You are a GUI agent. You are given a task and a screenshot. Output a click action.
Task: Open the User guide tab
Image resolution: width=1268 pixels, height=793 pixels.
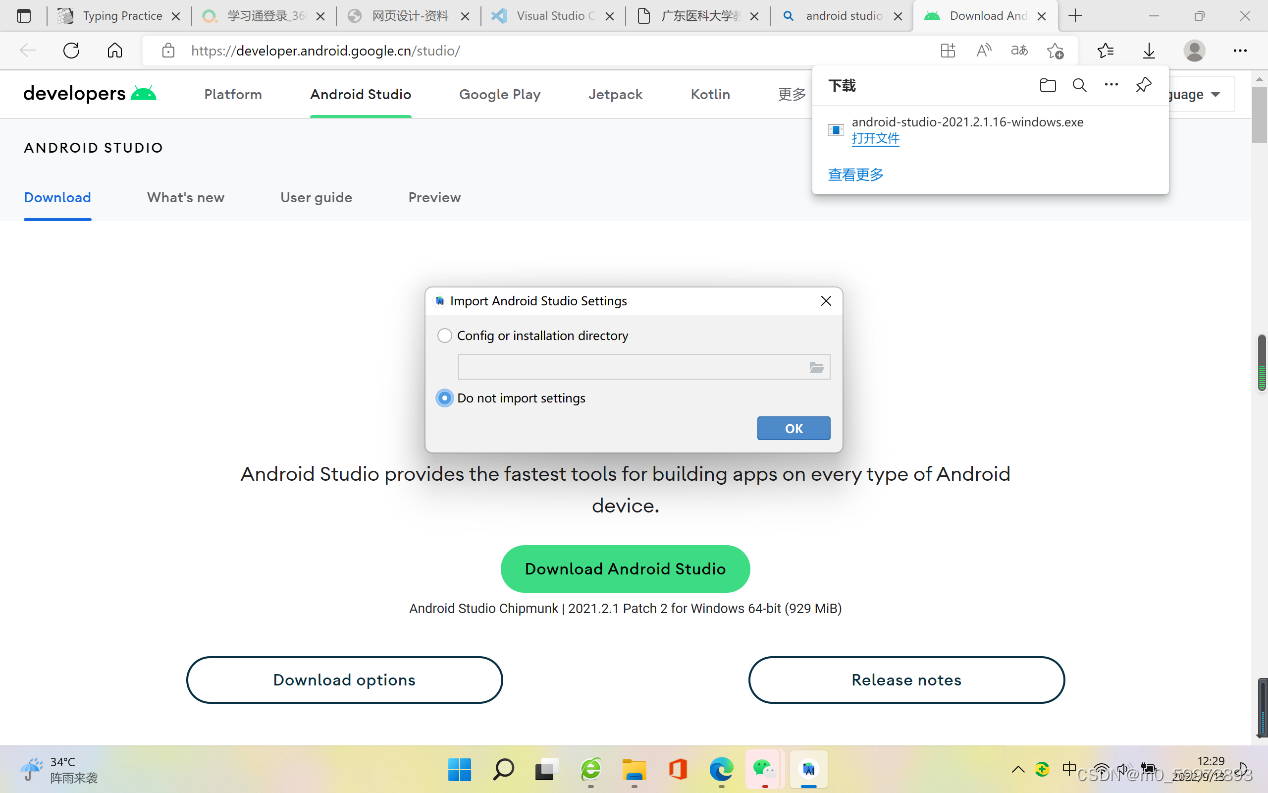coord(316,197)
